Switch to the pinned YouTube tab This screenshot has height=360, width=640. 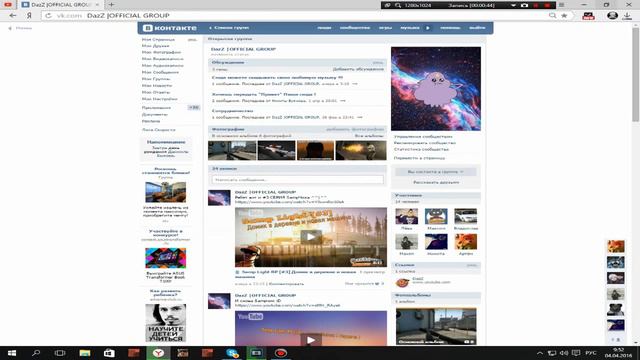click(8, 4)
